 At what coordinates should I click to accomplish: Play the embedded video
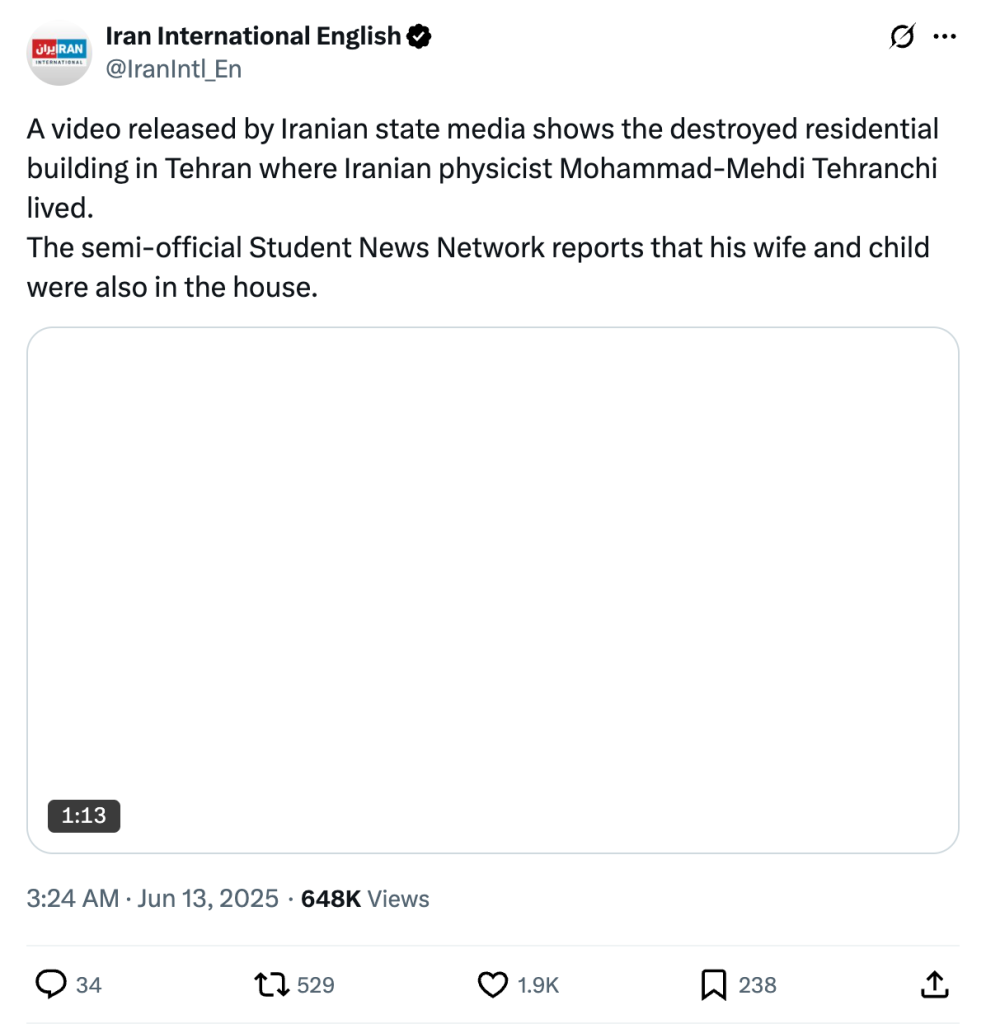pyautogui.click(x=492, y=590)
